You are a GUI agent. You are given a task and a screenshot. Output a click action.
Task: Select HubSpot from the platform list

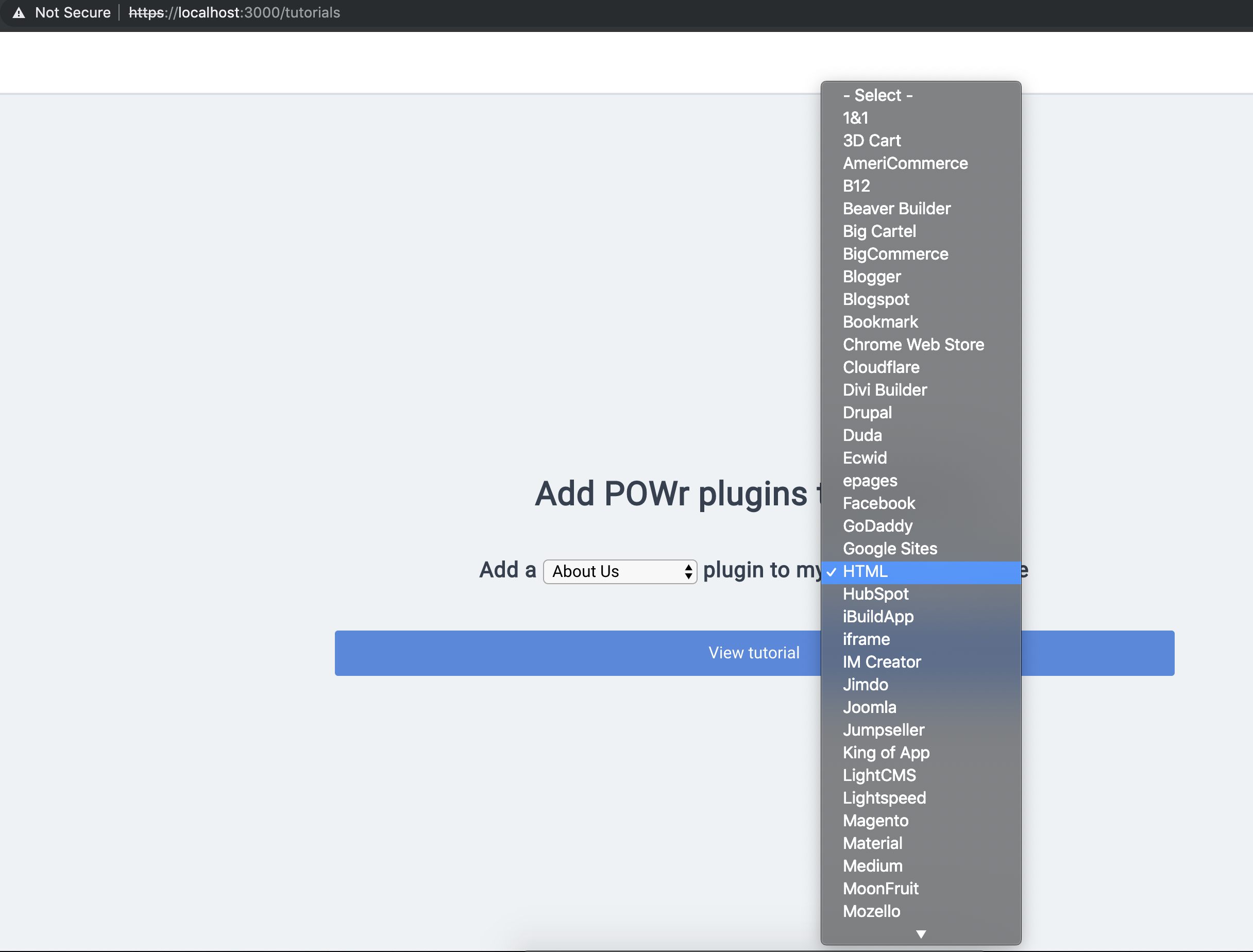(x=875, y=594)
